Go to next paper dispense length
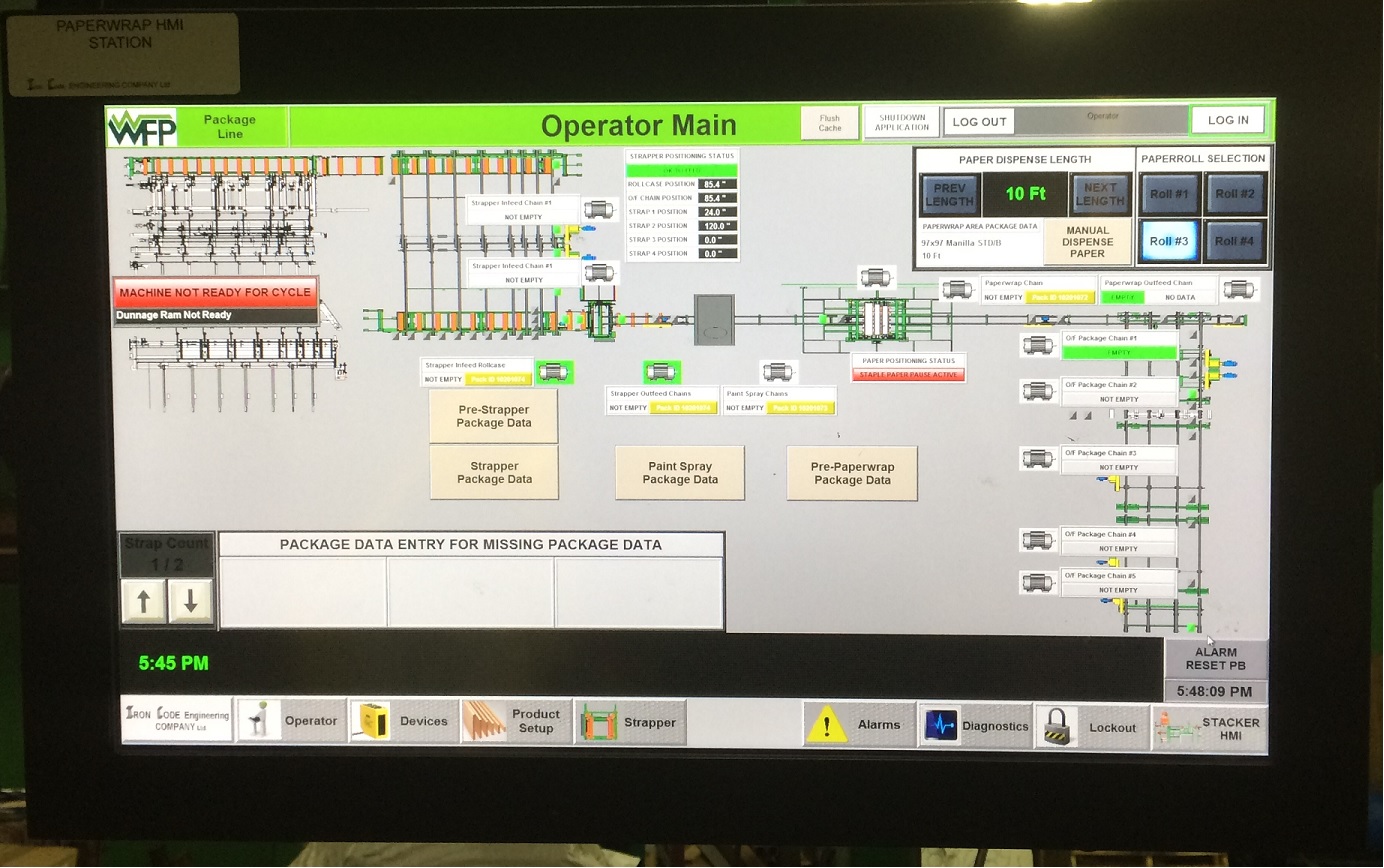 coord(1099,194)
